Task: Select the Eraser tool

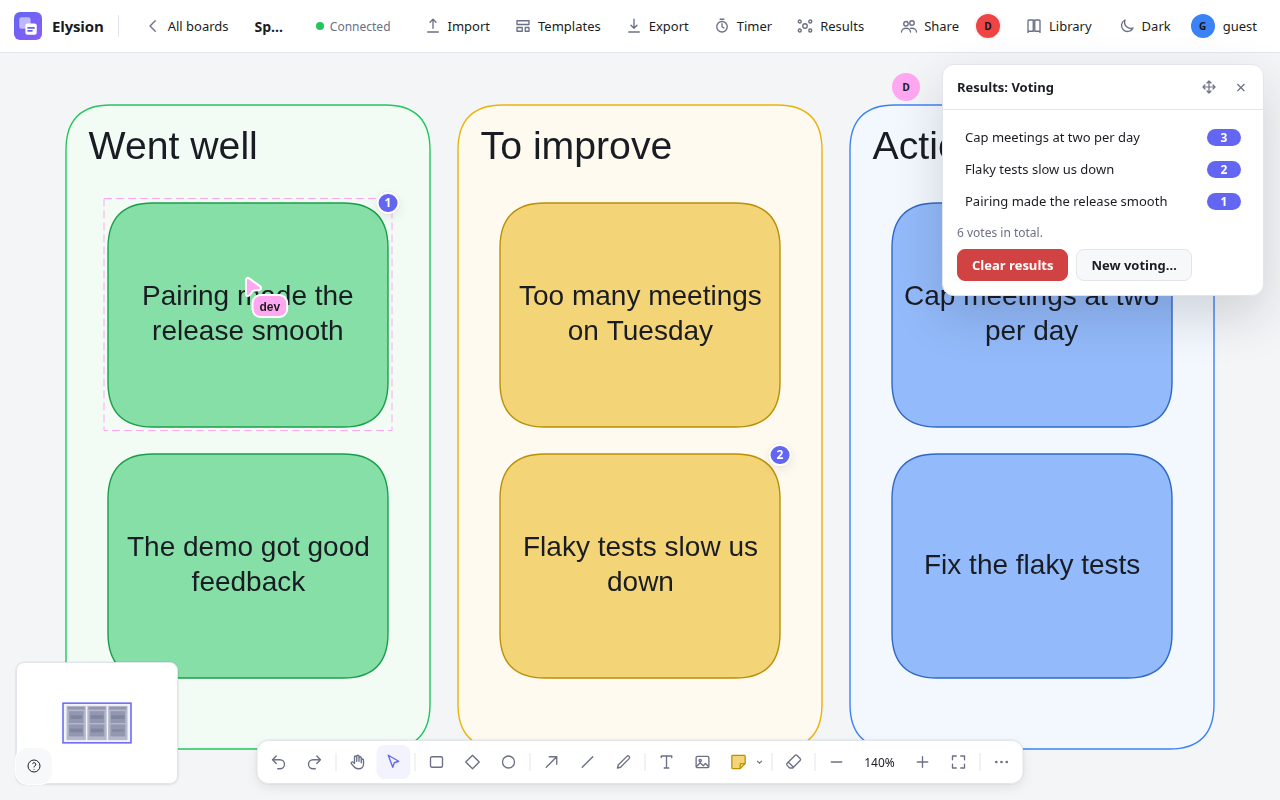Action: point(793,762)
